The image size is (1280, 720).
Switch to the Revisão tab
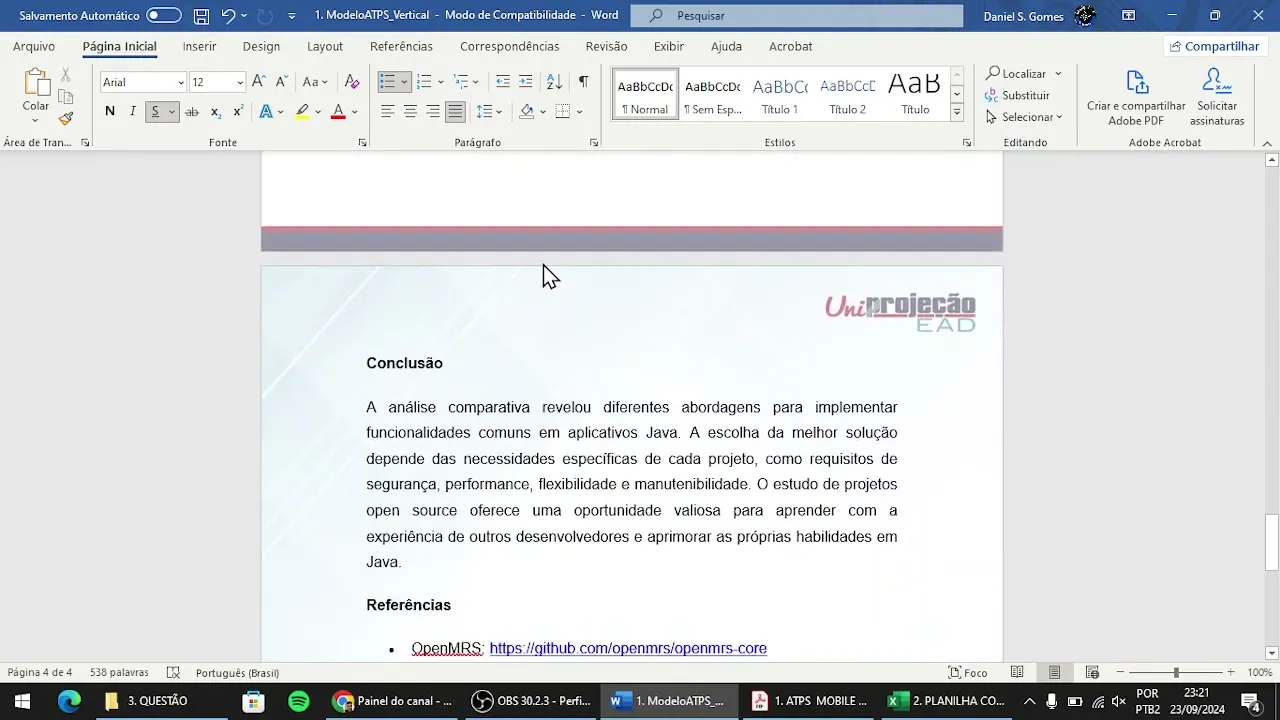click(606, 46)
